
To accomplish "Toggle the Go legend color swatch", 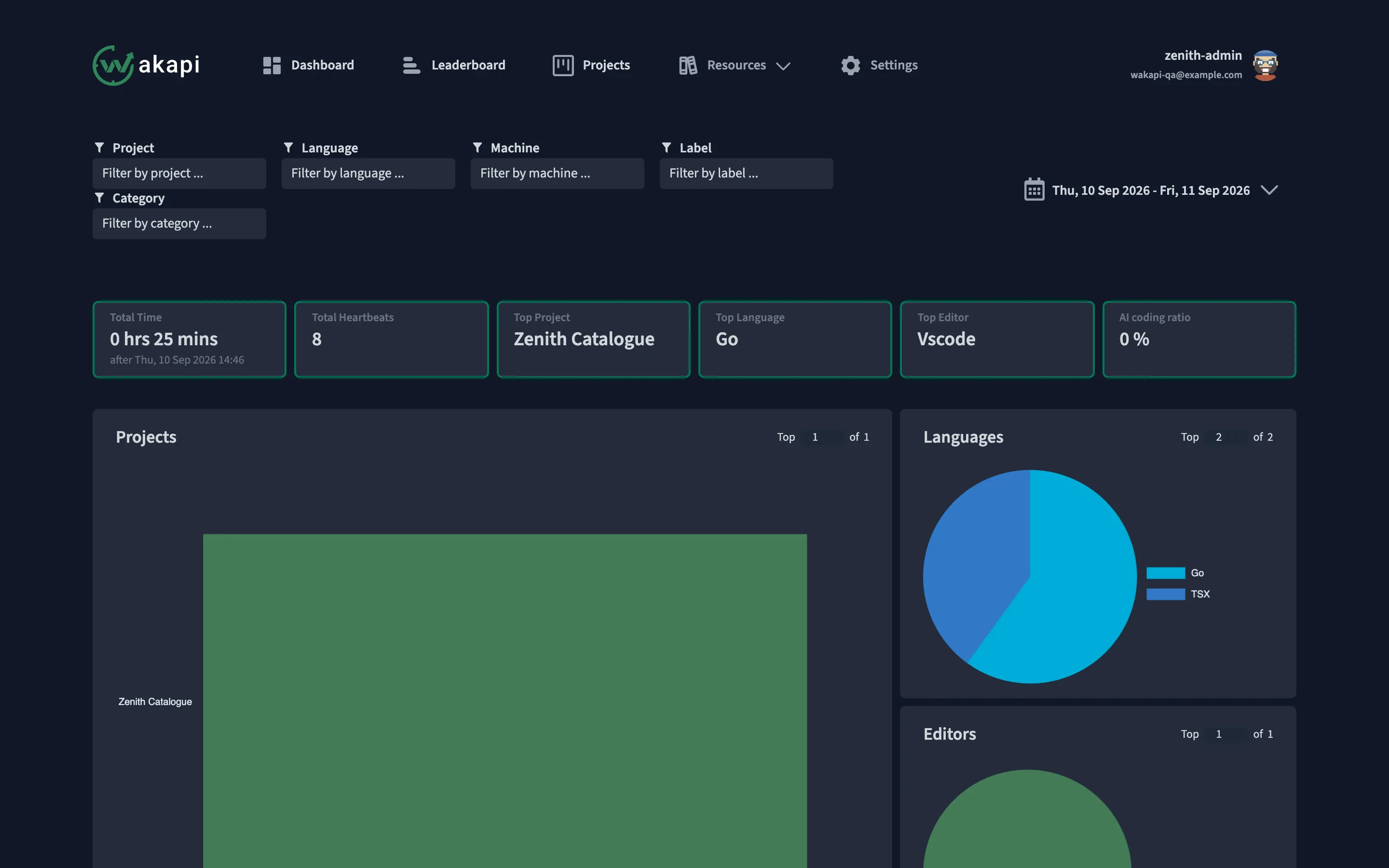I will click(1165, 573).
